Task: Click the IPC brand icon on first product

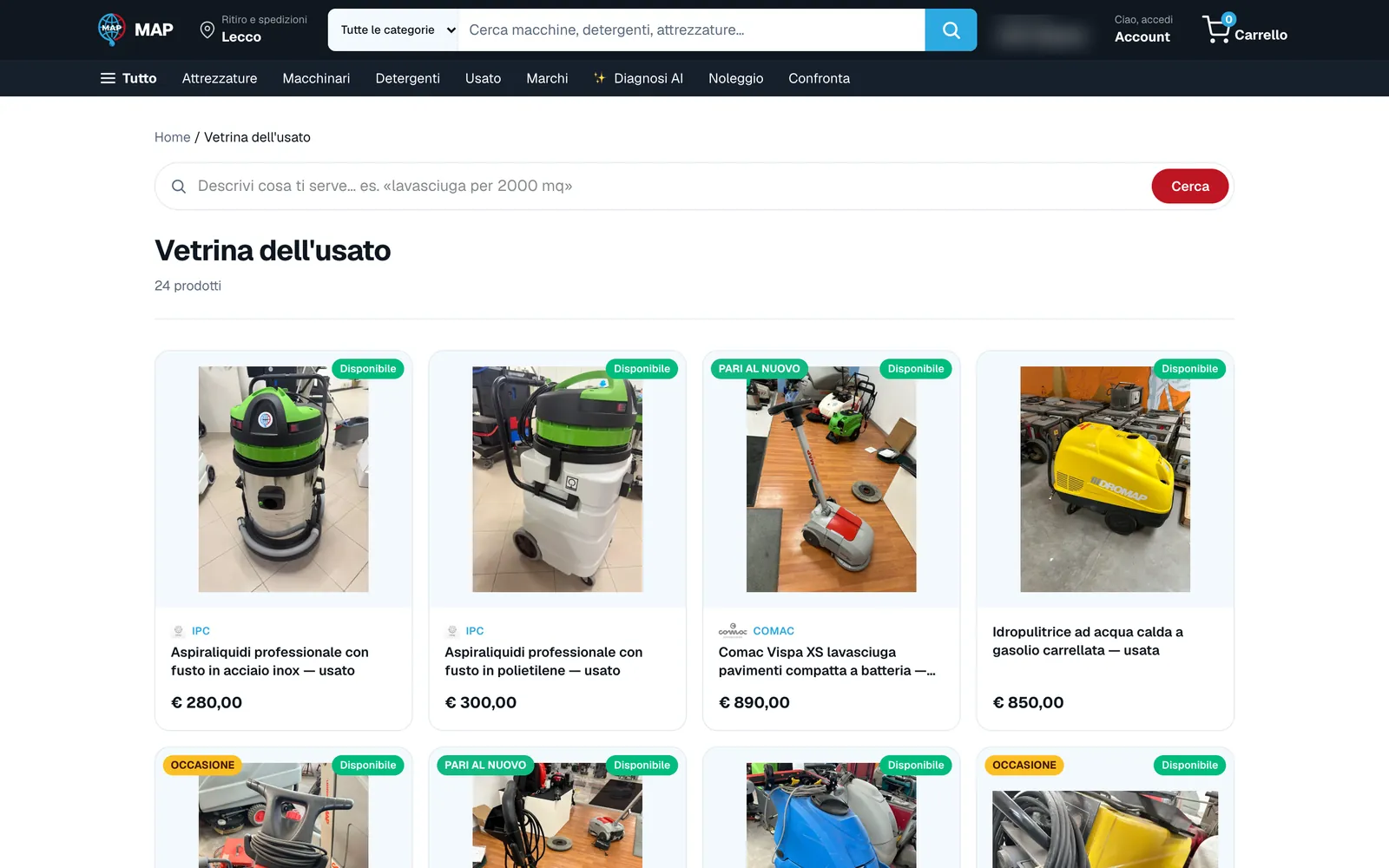Action: [178, 631]
